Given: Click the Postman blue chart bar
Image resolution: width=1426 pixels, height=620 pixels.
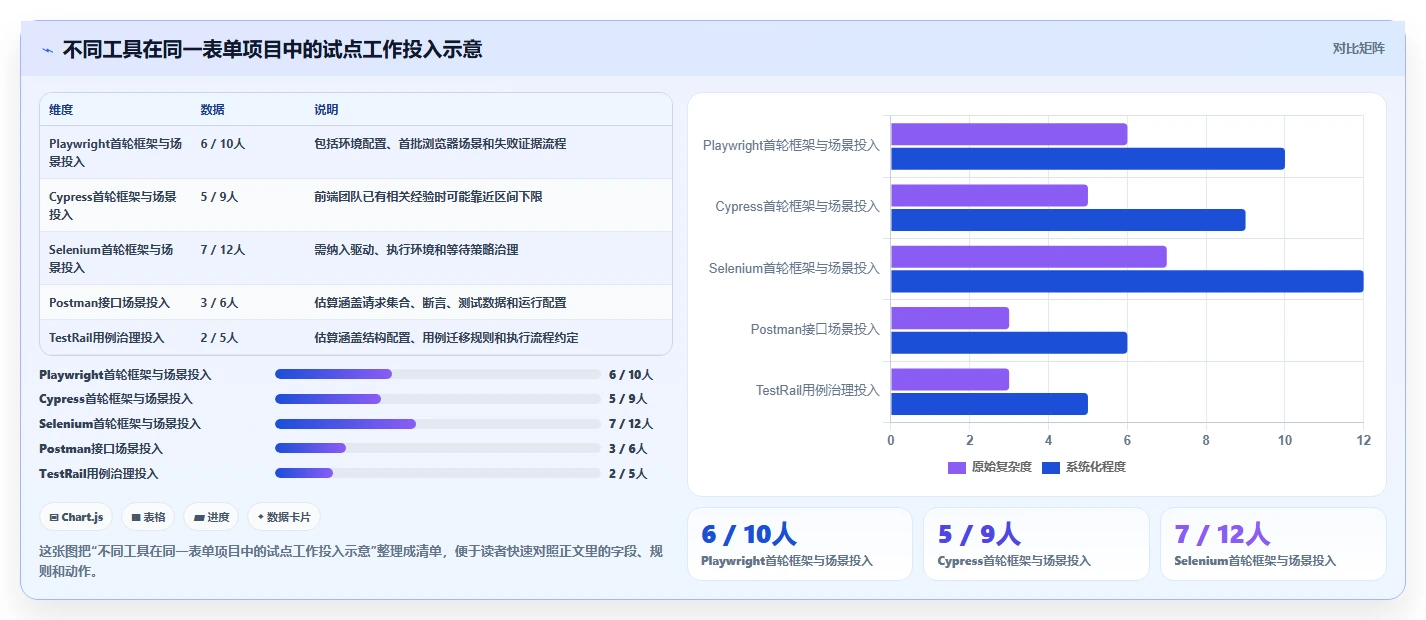Looking at the screenshot, I should pyautogui.click(x=1009, y=342).
